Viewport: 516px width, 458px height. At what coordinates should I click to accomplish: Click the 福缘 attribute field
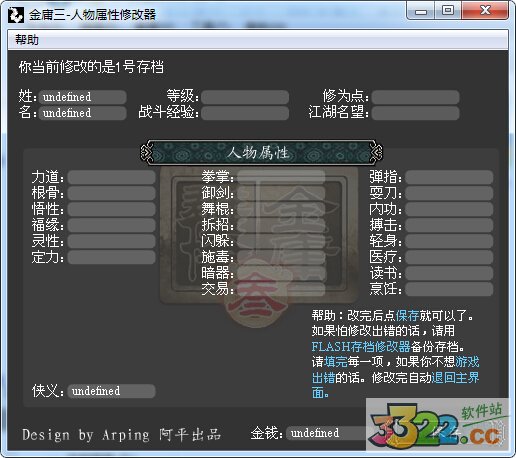pyautogui.click(x=112, y=225)
